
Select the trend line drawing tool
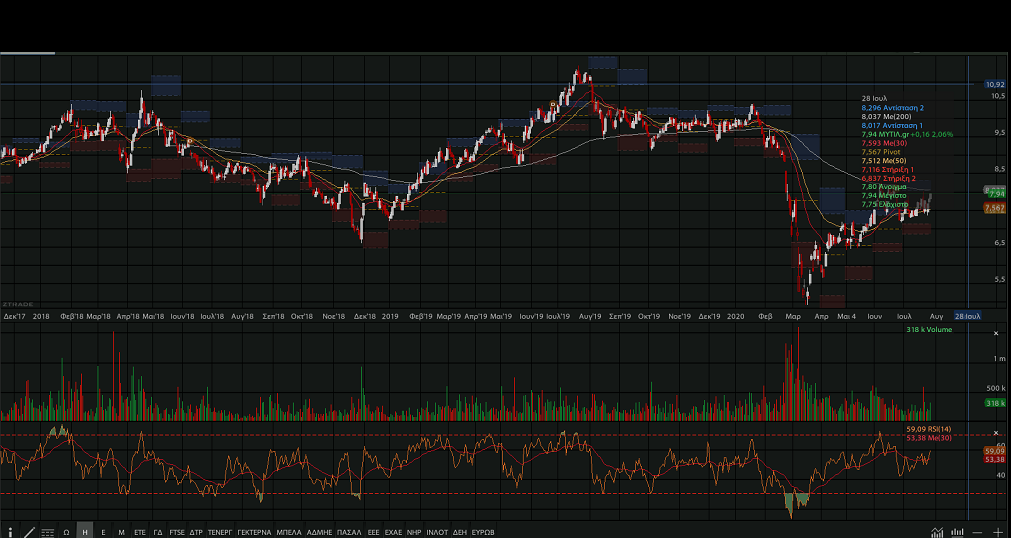[x=29, y=531]
